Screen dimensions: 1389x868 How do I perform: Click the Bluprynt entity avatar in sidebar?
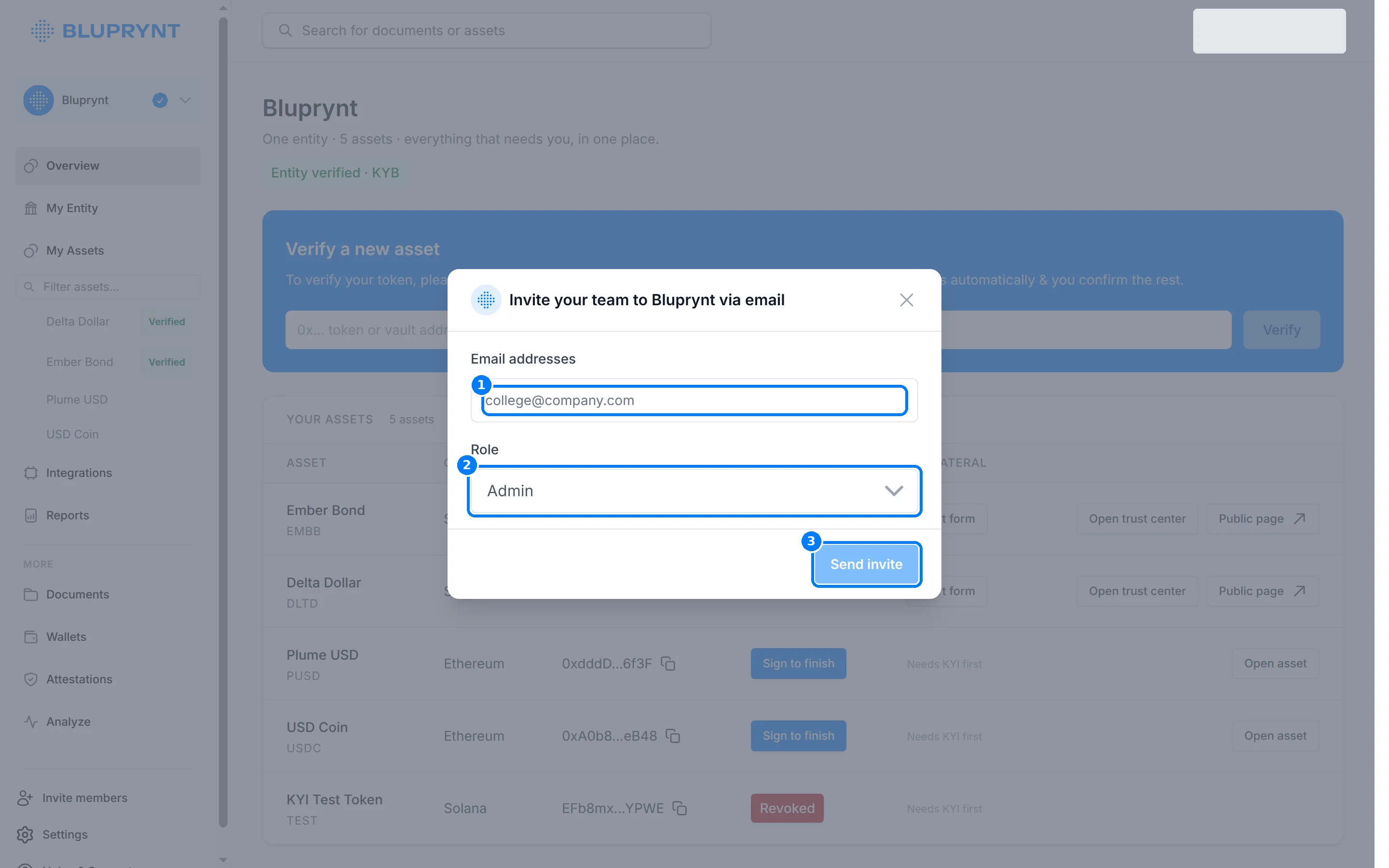[x=39, y=100]
